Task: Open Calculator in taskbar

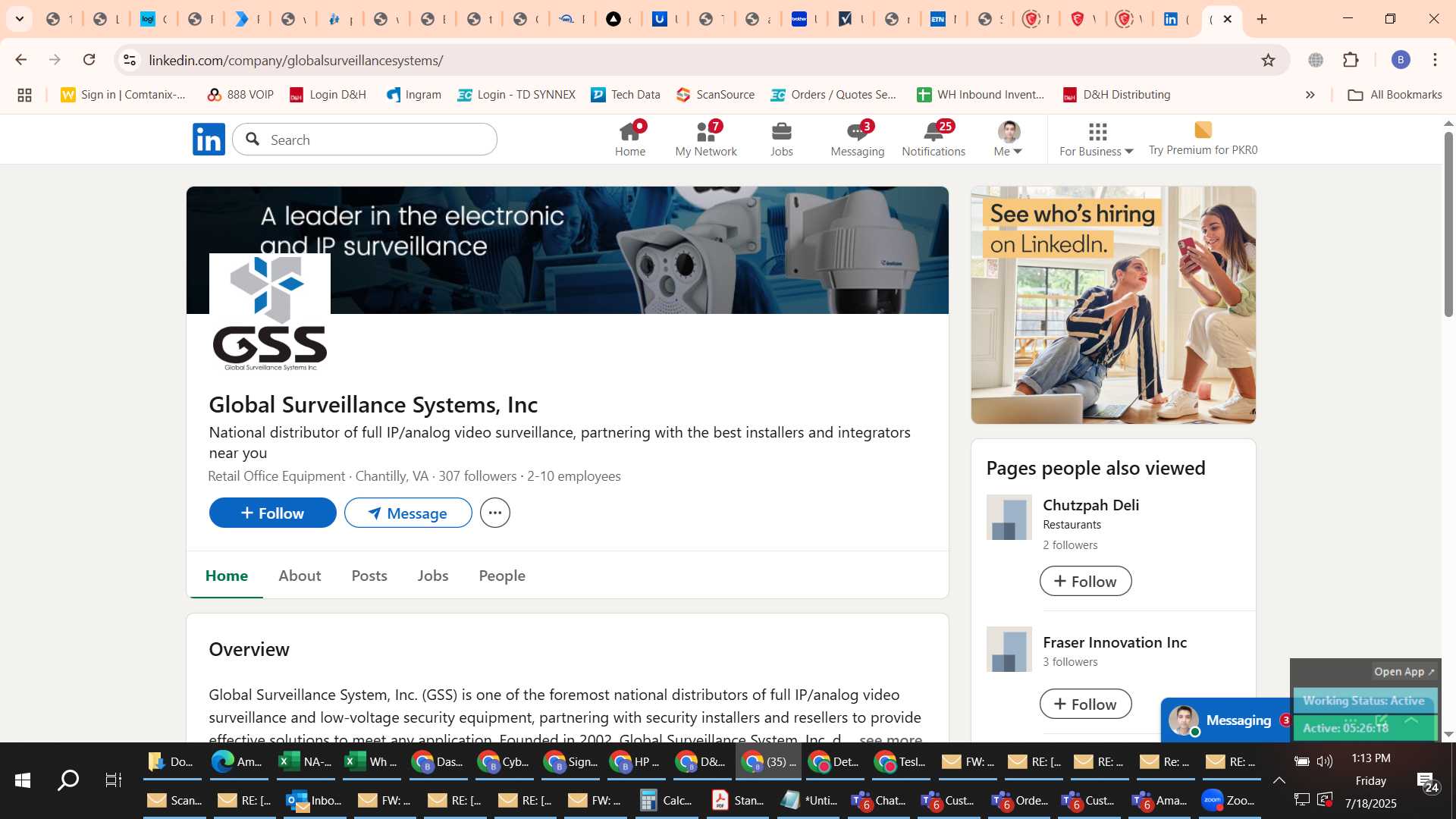Action: point(665,800)
